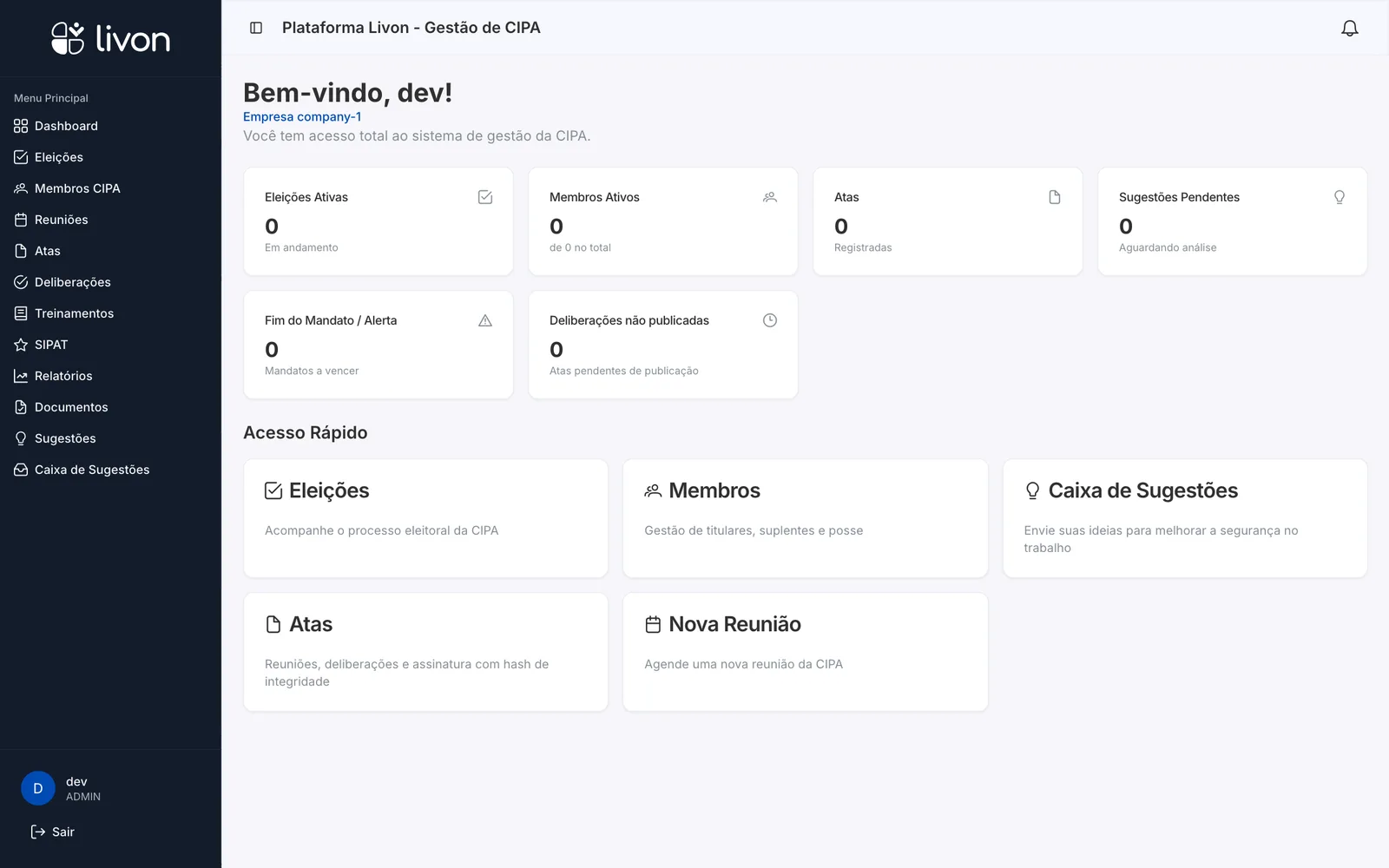The image size is (1389, 868).
Task: Click the ADMIN role label
Action: (83, 797)
